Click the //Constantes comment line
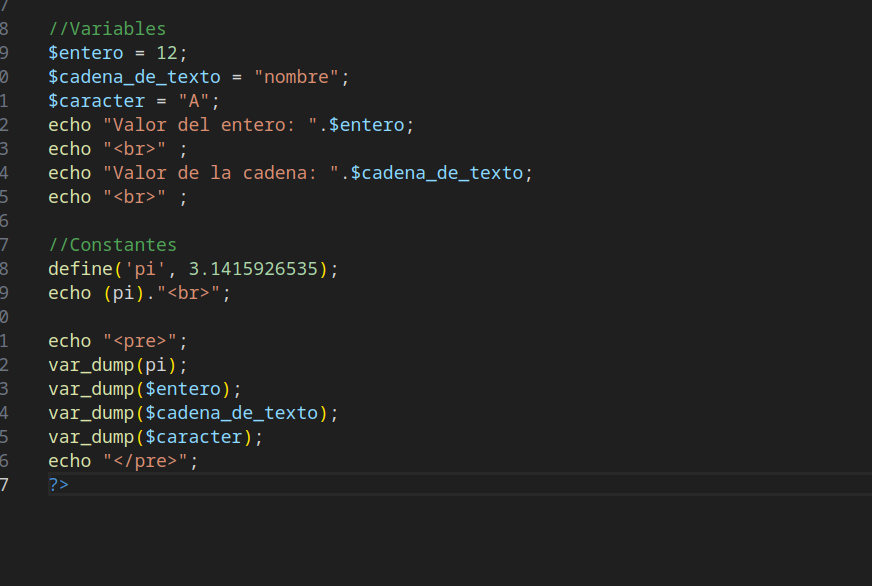 click(113, 244)
